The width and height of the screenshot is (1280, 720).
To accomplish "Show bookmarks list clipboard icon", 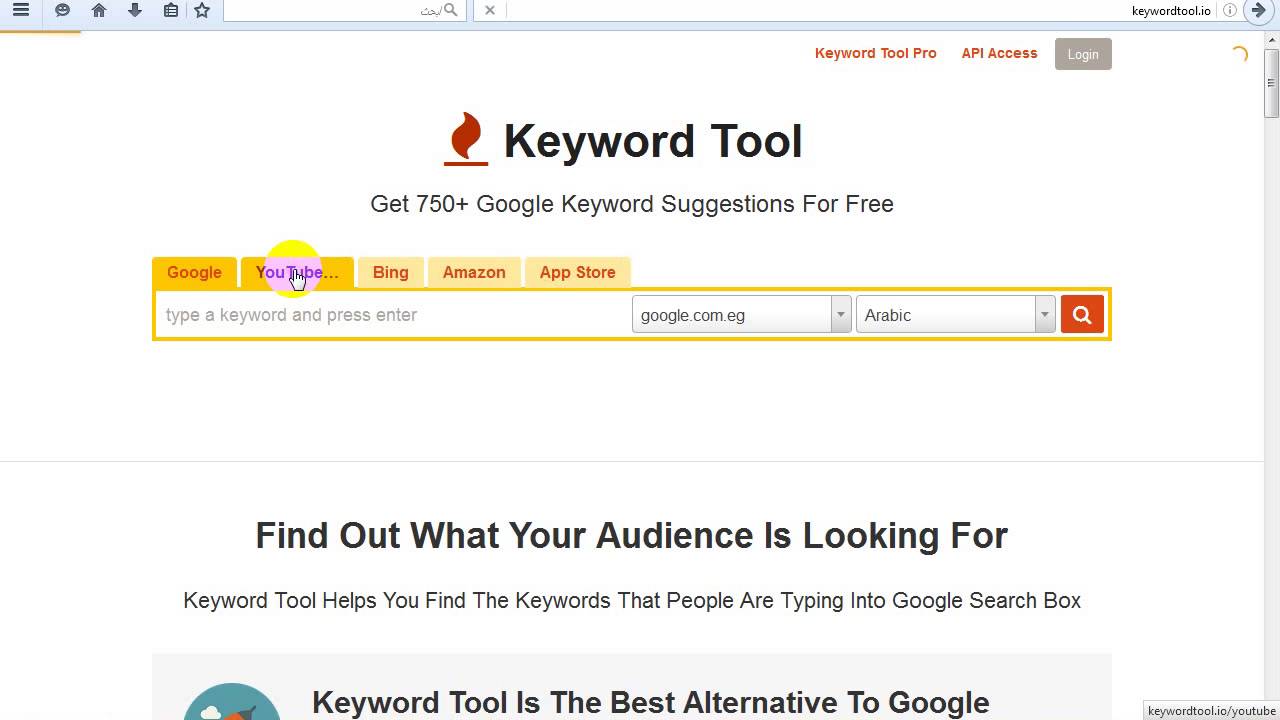I will (171, 10).
